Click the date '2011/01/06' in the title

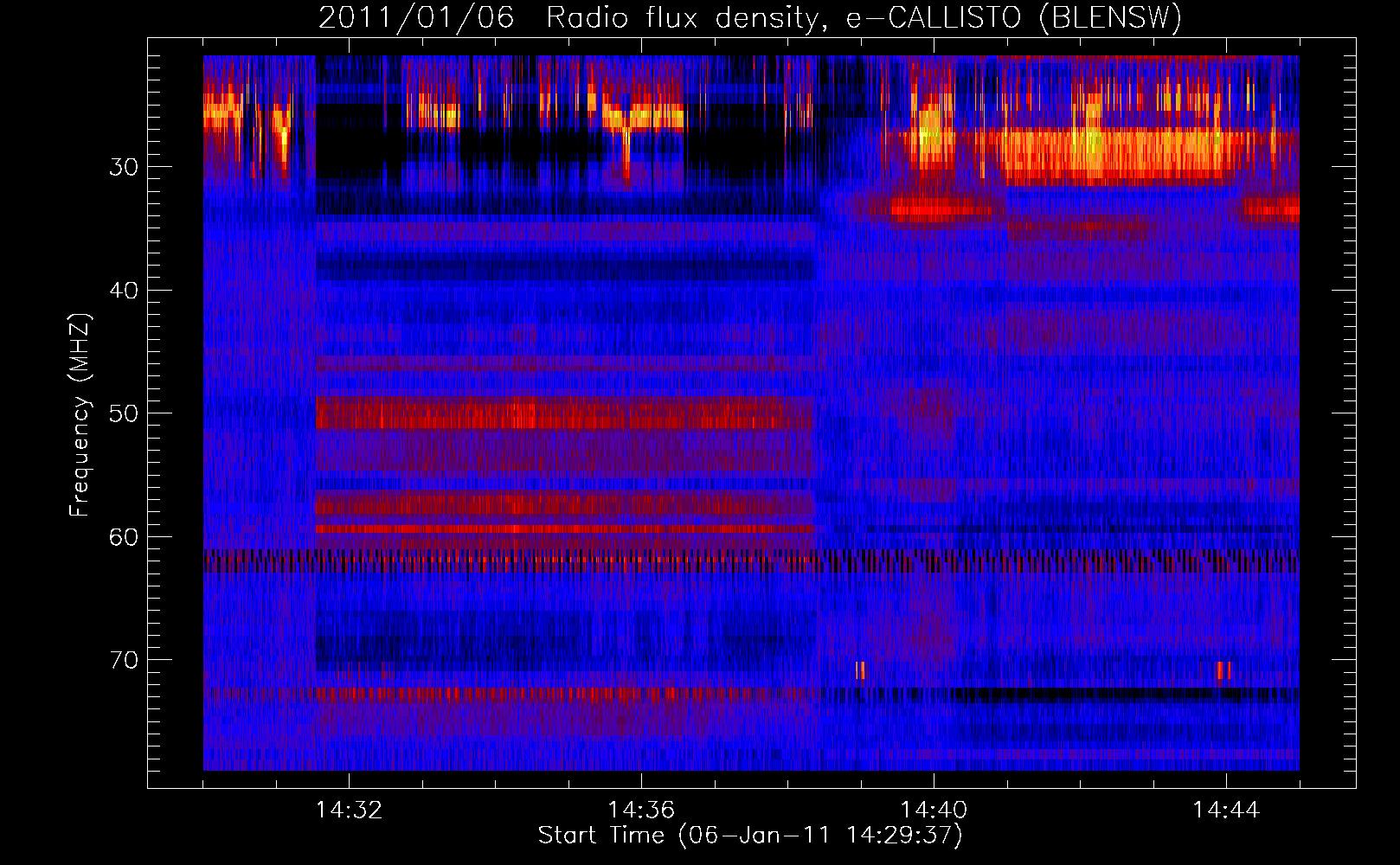415,17
